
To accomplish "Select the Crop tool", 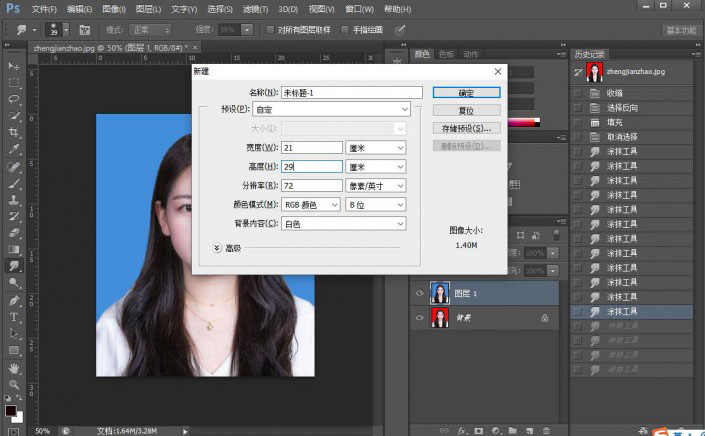I will (x=15, y=133).
